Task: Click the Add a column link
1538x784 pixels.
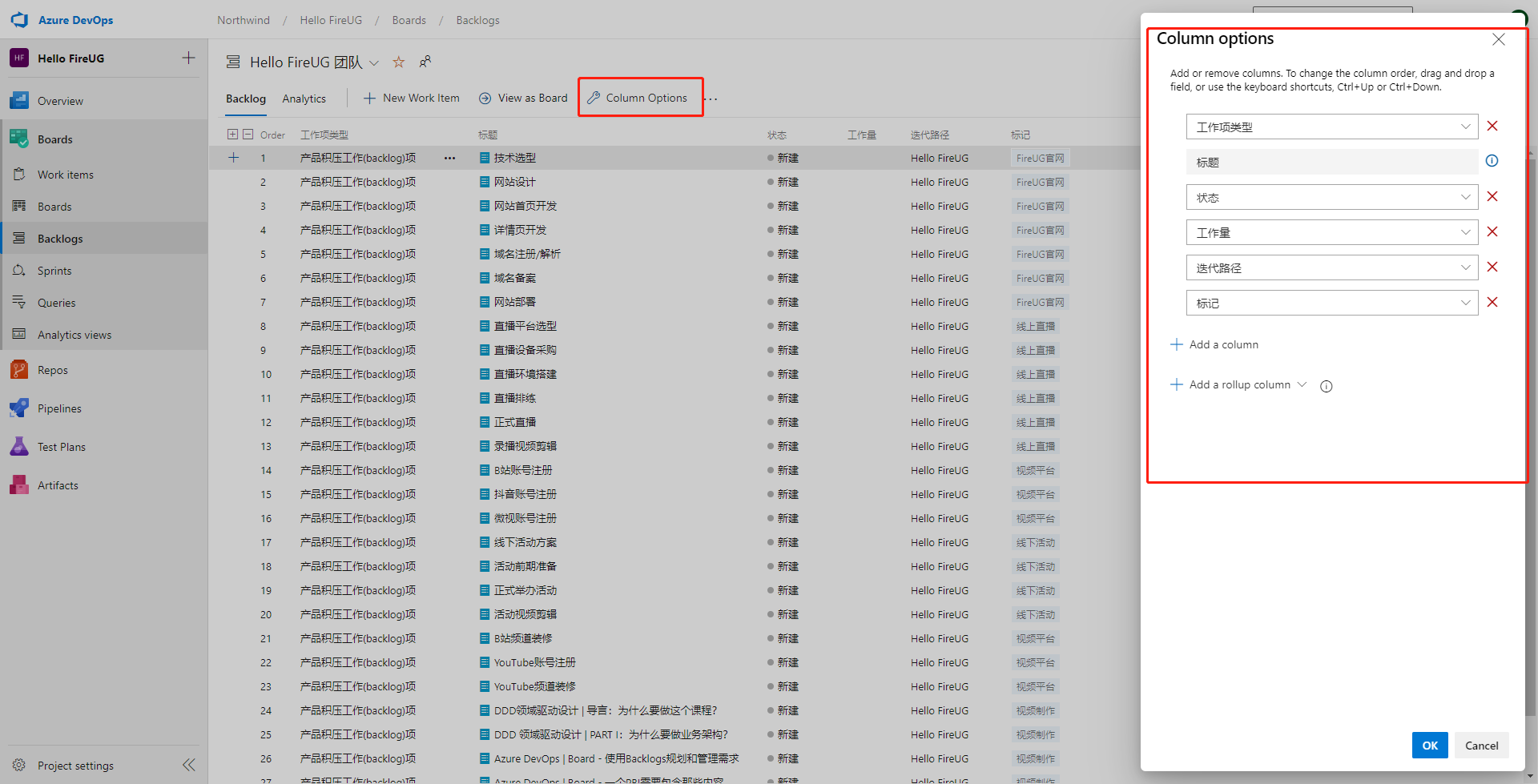Action: (1222, 344)
